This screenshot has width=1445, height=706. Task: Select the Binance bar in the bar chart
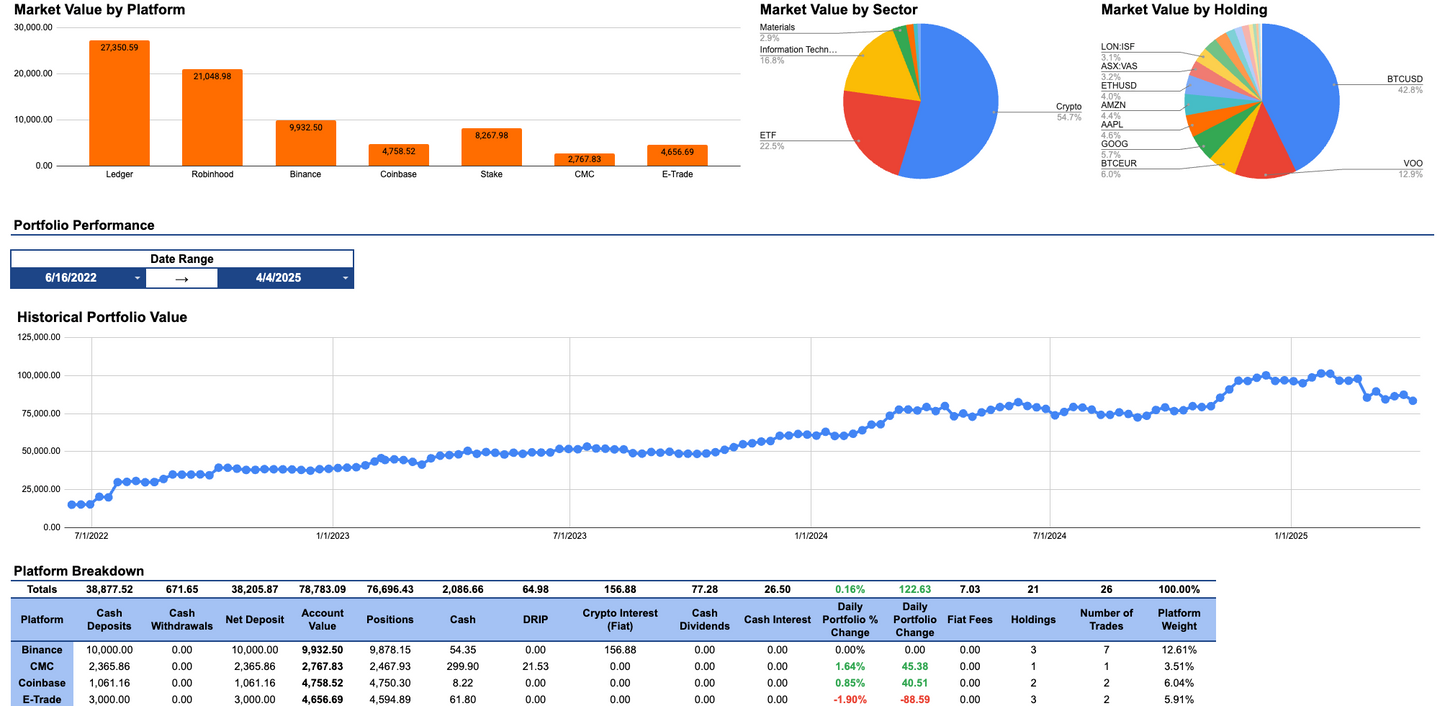click(x=305, y=143)
